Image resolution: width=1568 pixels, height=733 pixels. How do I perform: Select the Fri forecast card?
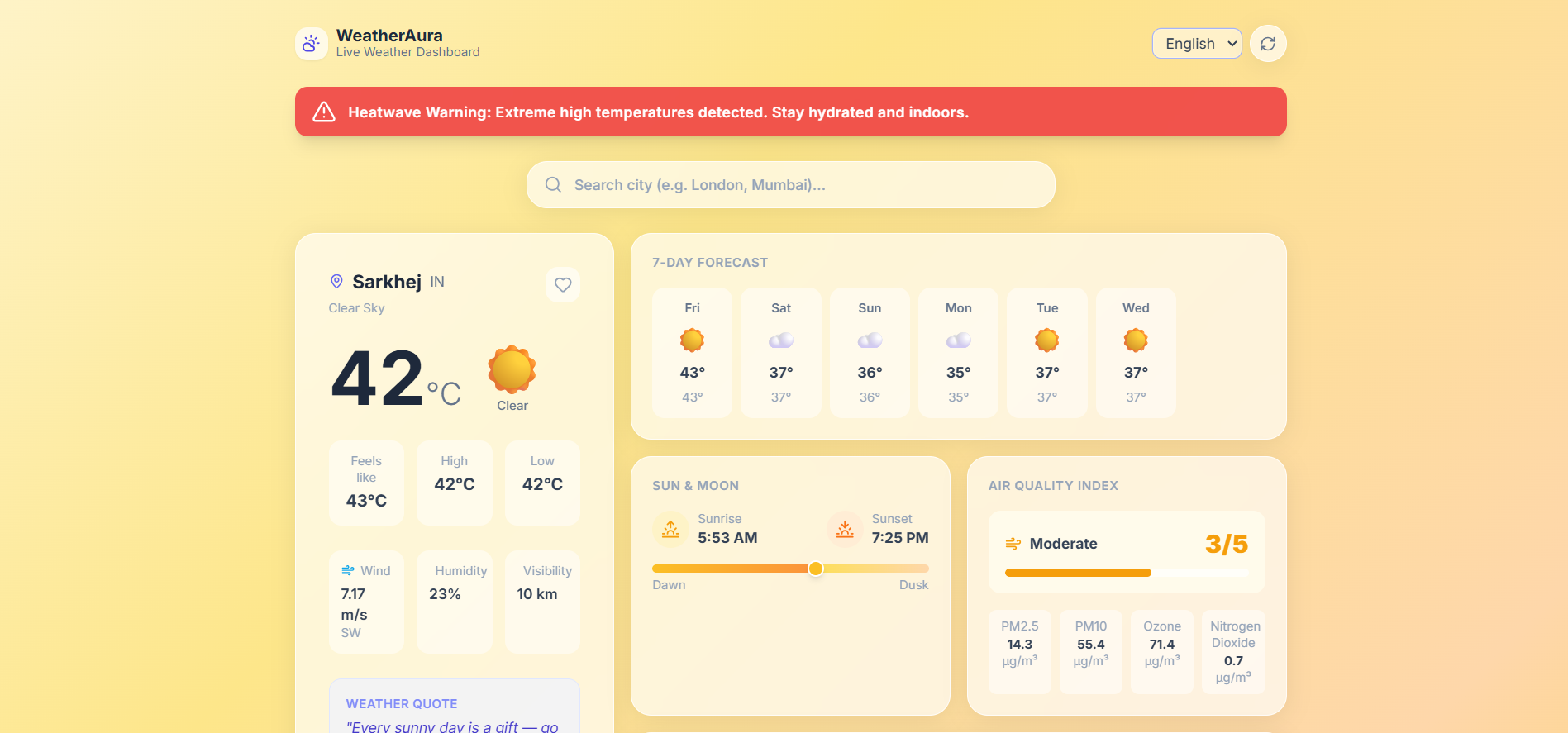[x=693, y=352]
